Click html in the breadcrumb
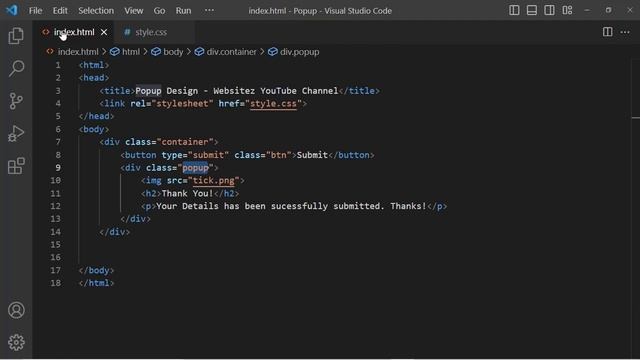This screenshot has width=640, height=360. (131, 52)
